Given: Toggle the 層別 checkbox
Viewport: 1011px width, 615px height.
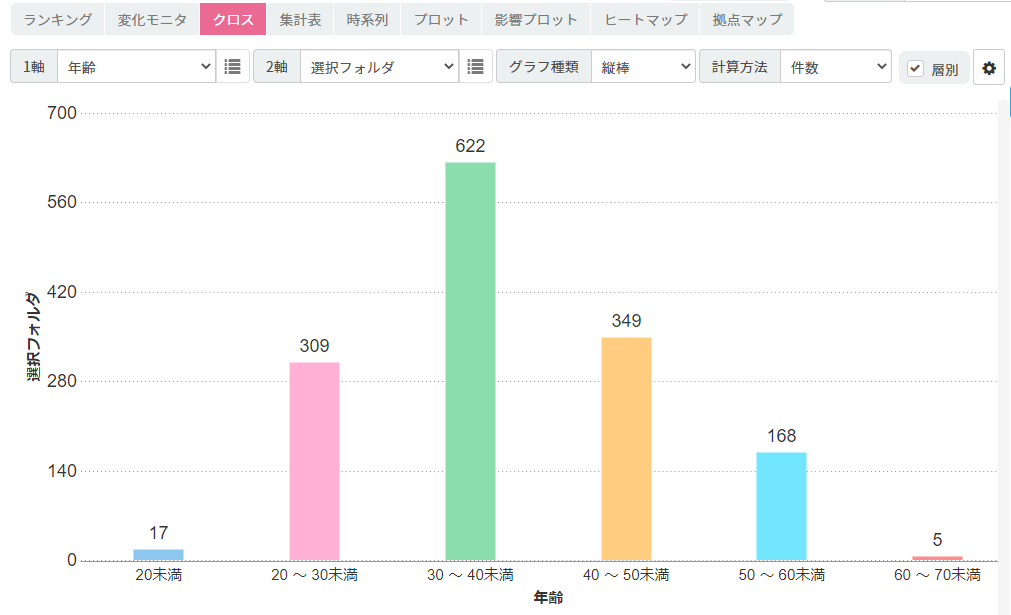Looking at the screenshot, I should pyautogui.click(x=915, y=69).
